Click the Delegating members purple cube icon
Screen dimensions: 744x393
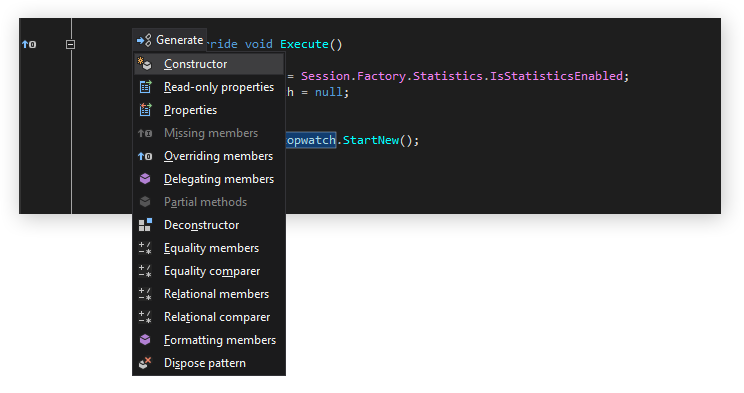pos(145,179)
